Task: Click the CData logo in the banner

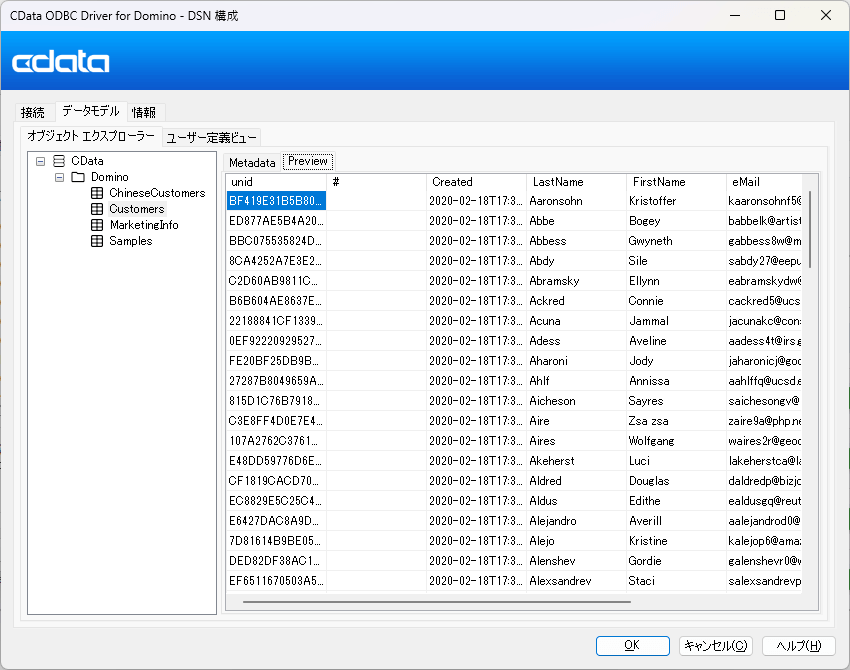Action: [60, 62]
